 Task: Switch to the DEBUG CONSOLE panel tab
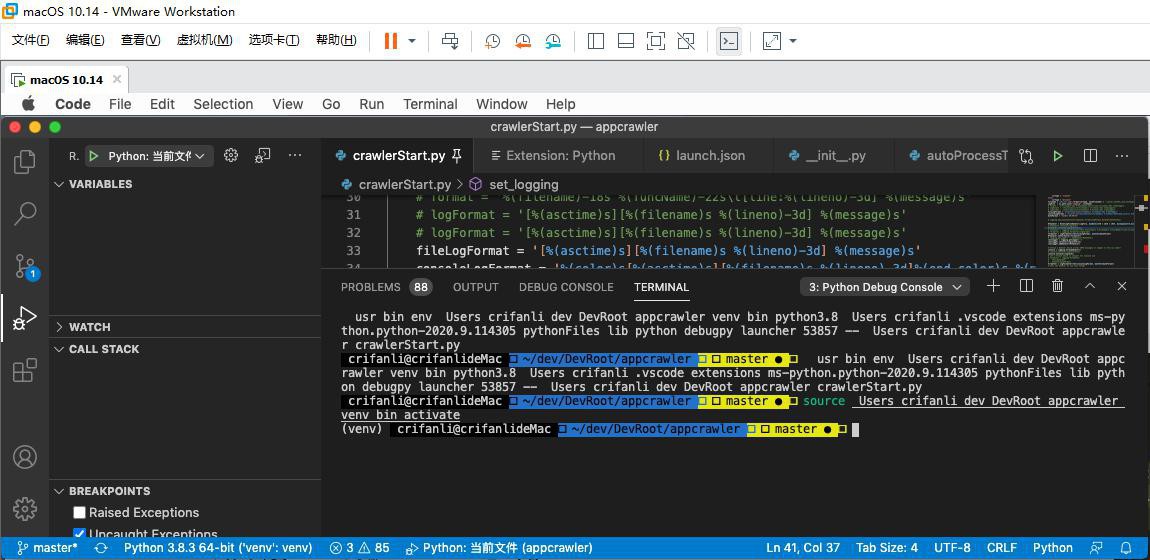click(566, 287)
